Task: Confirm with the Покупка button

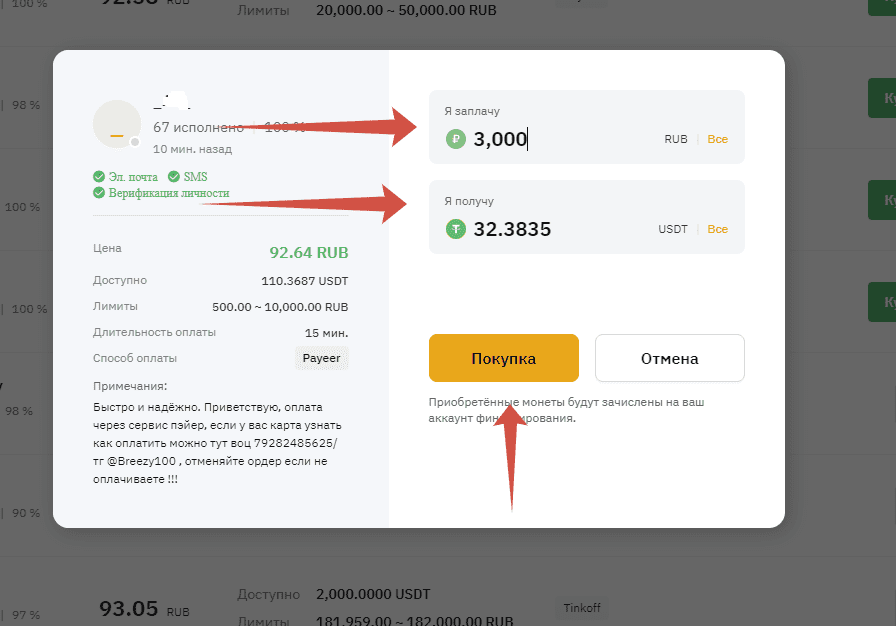Action: coord(503,358)
